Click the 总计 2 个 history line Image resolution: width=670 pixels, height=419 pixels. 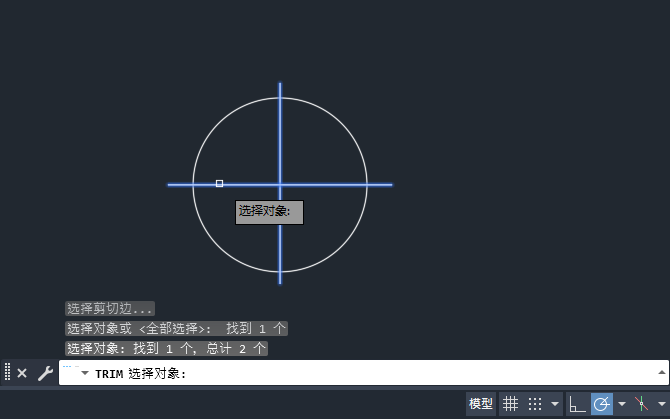166,349
